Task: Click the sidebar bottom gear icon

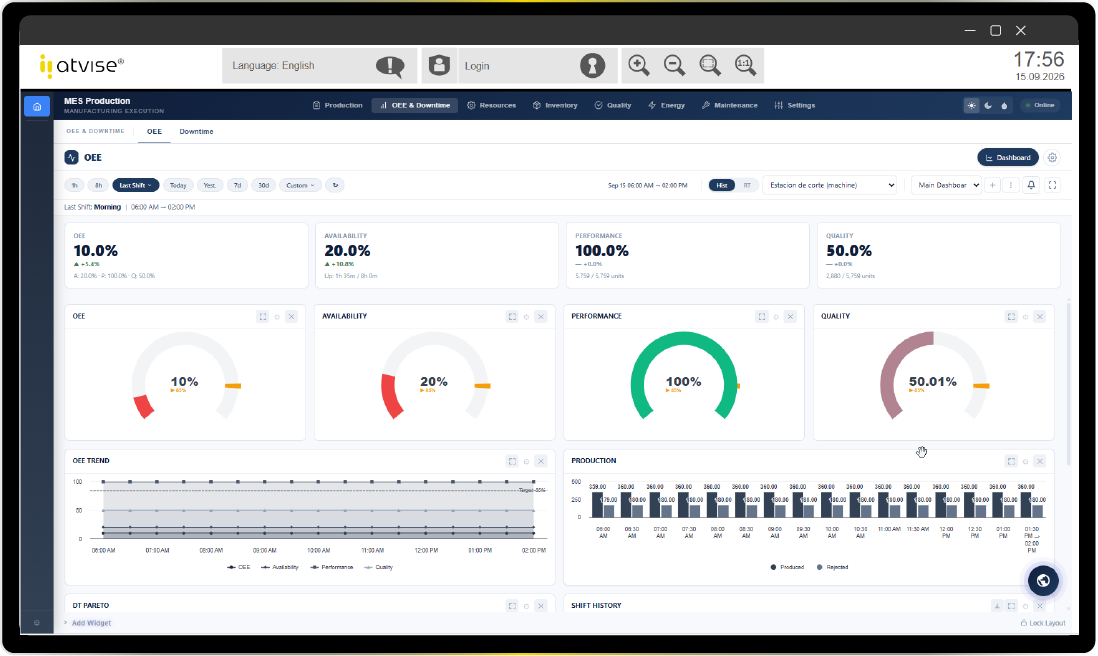Action: pyautogui.click(x=37, y=622)
